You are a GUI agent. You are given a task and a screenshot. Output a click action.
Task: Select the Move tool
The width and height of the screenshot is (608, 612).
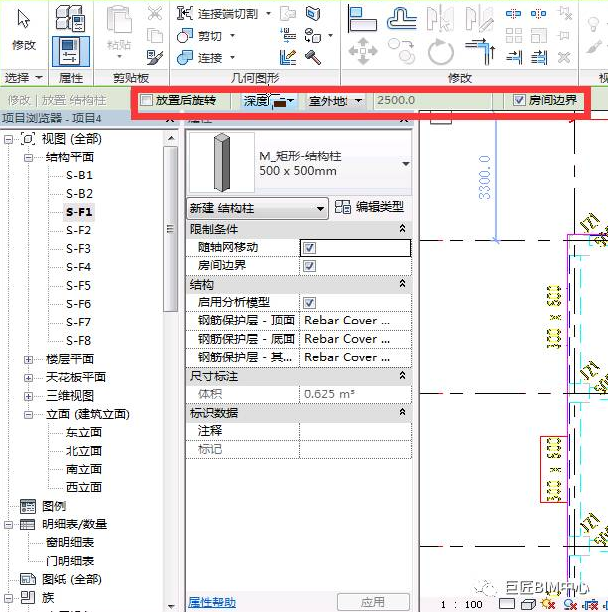coord(363,51)
